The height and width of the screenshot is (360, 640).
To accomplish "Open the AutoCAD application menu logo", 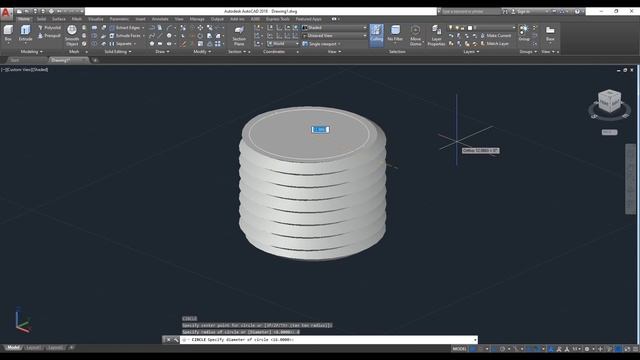I will tap(6, 13).
